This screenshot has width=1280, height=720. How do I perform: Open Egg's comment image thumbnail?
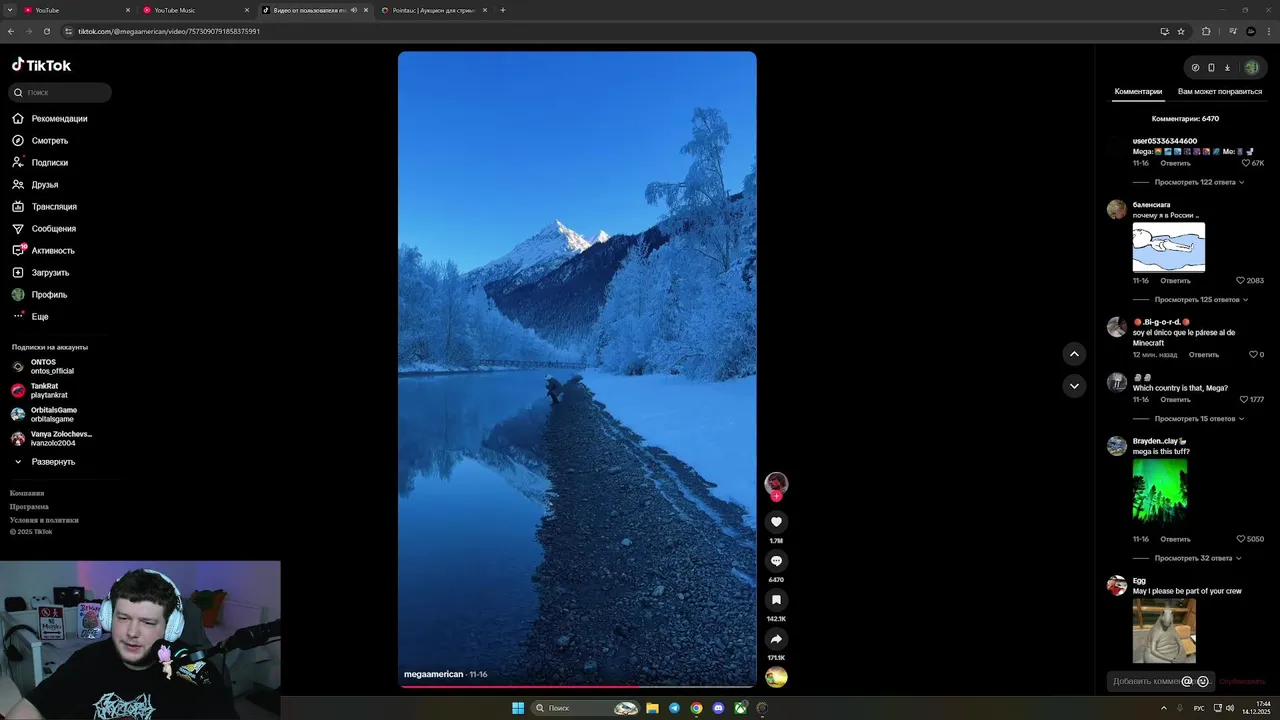[x=1164, y=631]
